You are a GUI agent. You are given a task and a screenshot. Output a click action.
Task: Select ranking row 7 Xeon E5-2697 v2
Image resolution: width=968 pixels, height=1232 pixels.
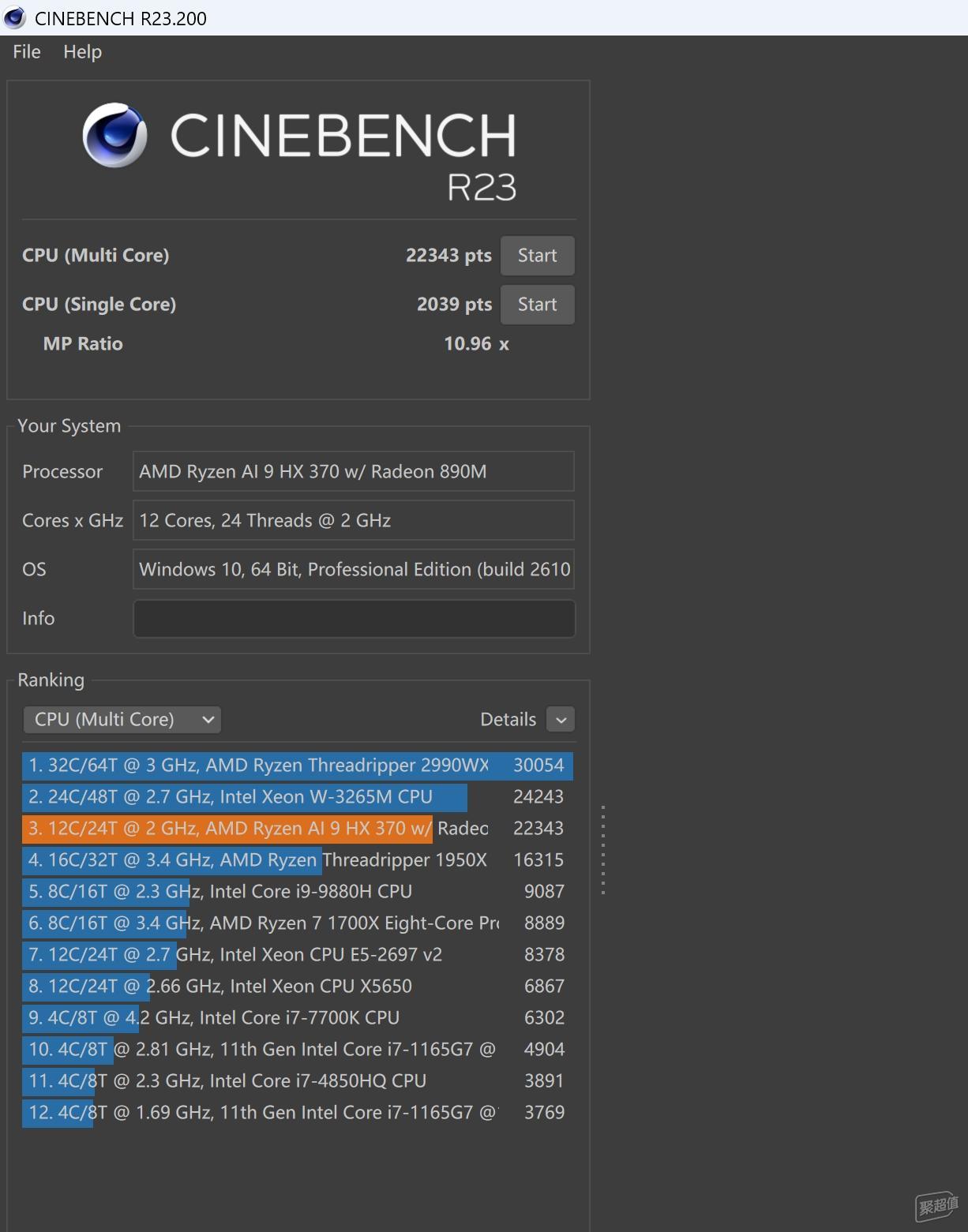coord(298,955)
